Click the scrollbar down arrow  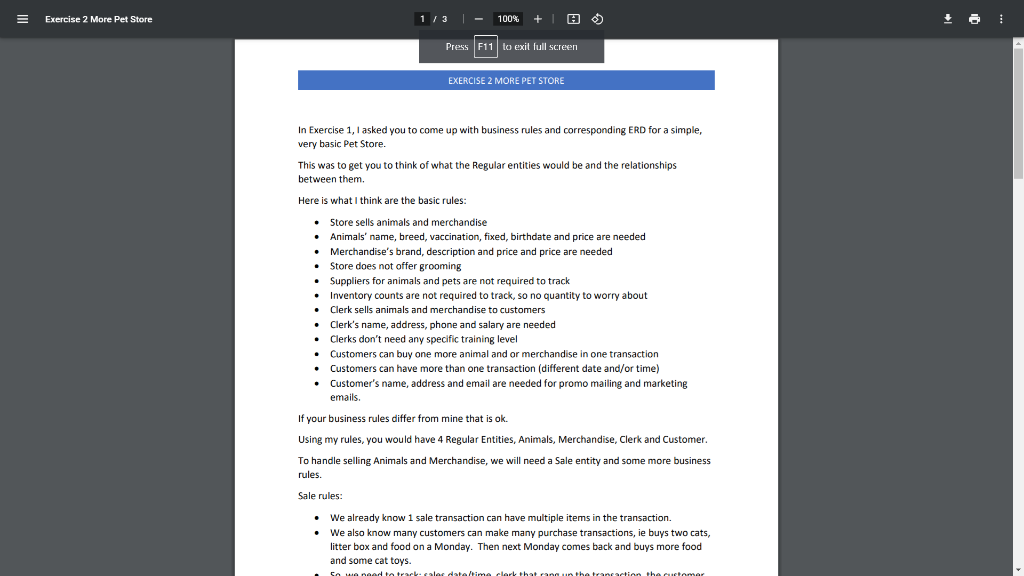[x=1018, y=571]
